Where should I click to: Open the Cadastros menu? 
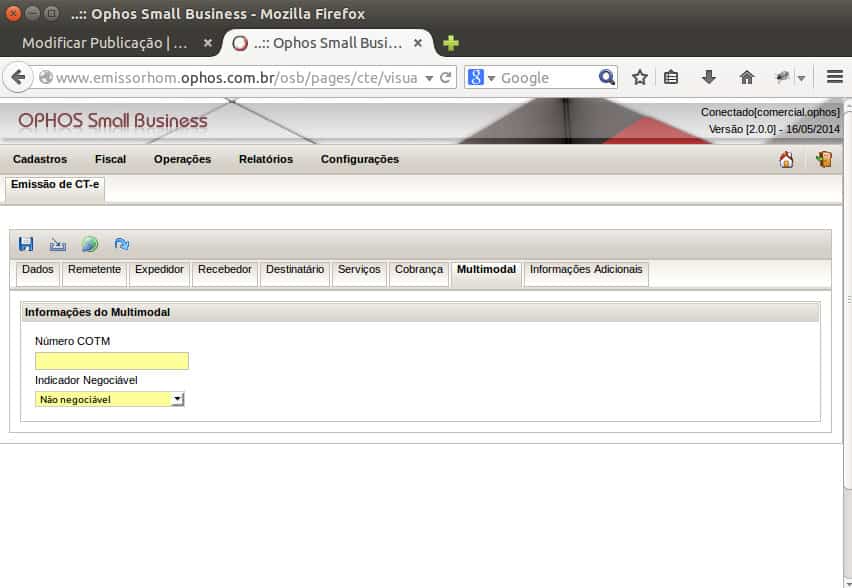coord(40,159)
